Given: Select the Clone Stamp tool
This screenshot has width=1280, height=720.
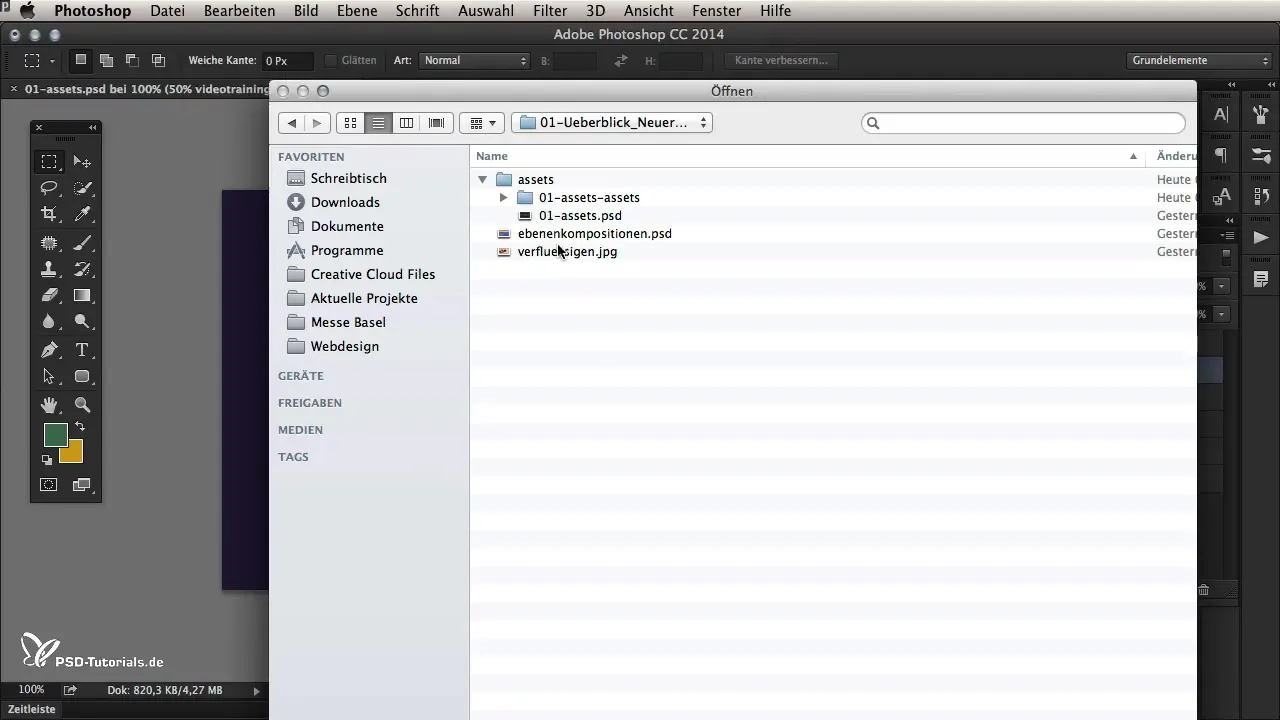Looking at the screenshot, I should click(48, 269).
